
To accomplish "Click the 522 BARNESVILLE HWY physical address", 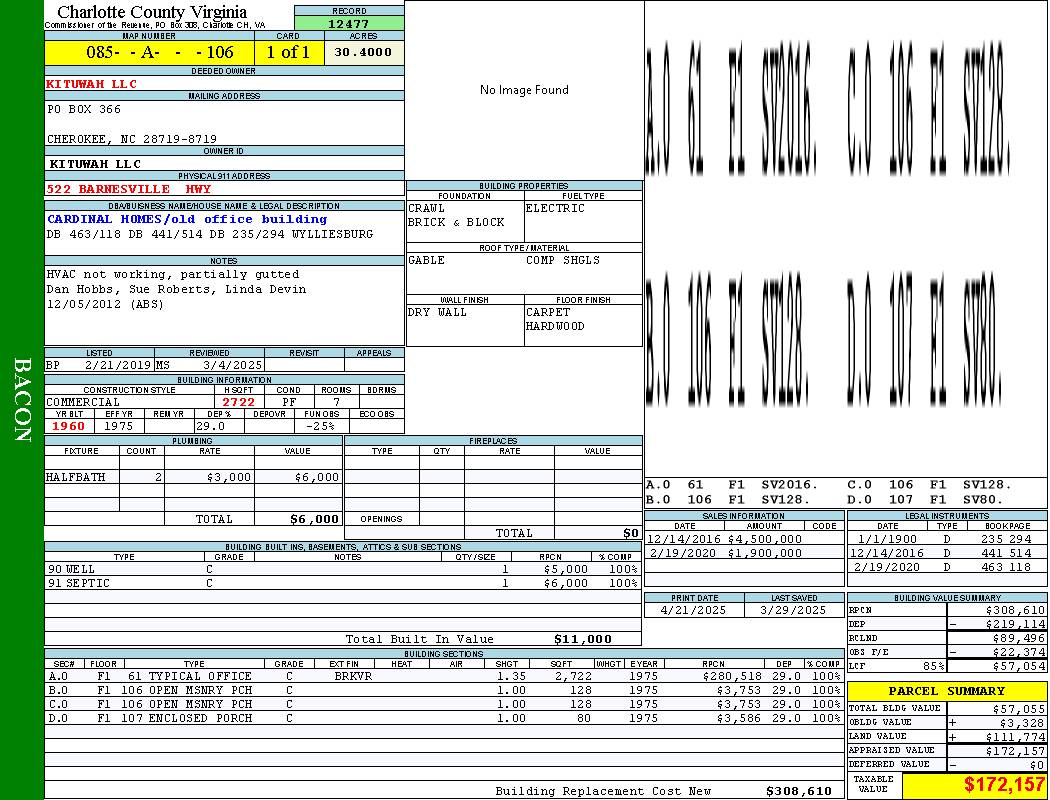I will point(129,188).
